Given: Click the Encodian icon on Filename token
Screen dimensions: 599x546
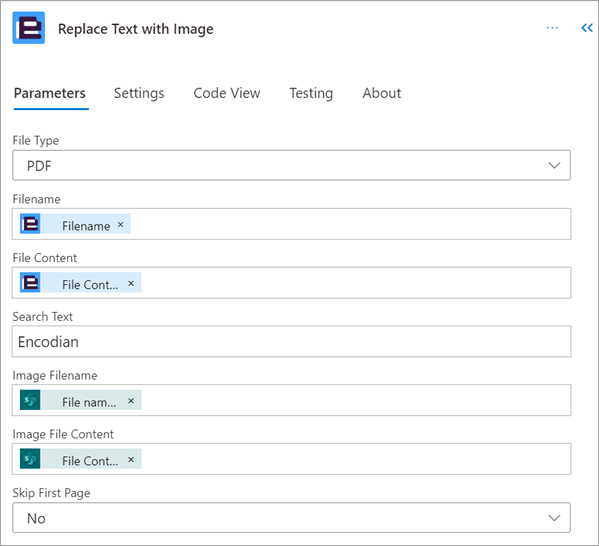Looking at the screenshot, I should pos(30,224).
